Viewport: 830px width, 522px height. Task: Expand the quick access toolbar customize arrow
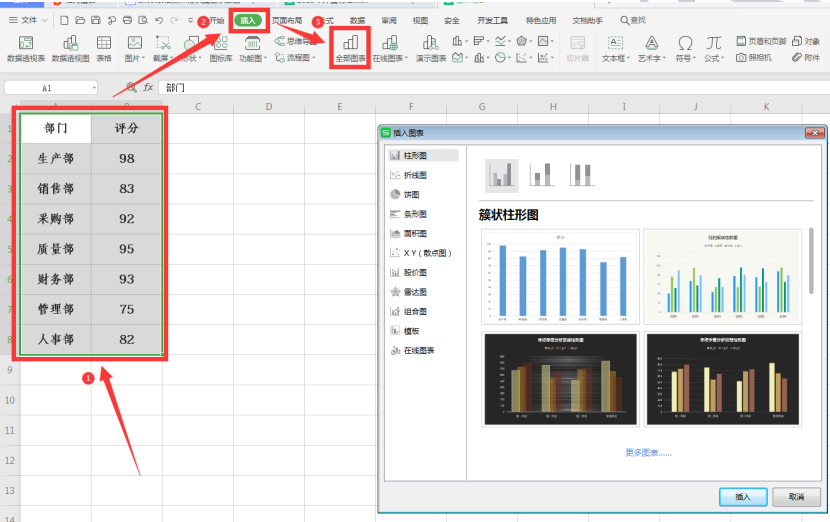tap(190, 21)
